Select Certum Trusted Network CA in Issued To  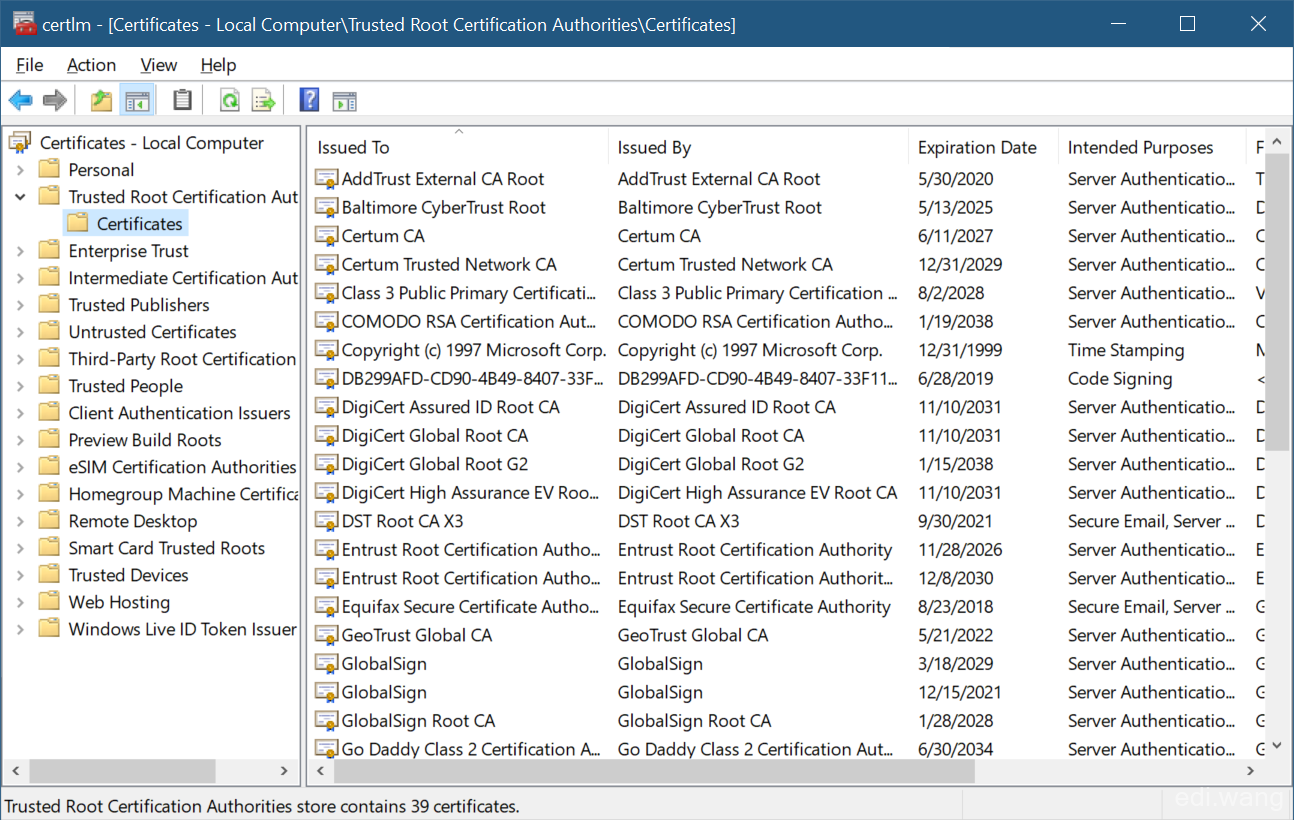click(449, 265)
